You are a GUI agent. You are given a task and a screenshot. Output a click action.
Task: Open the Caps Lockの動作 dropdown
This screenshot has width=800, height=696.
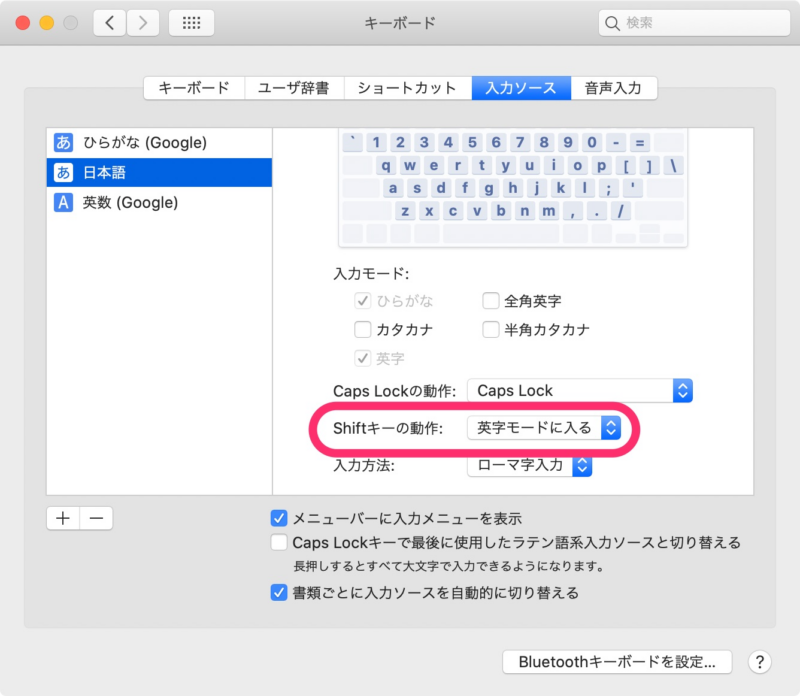tap(580, 391)
